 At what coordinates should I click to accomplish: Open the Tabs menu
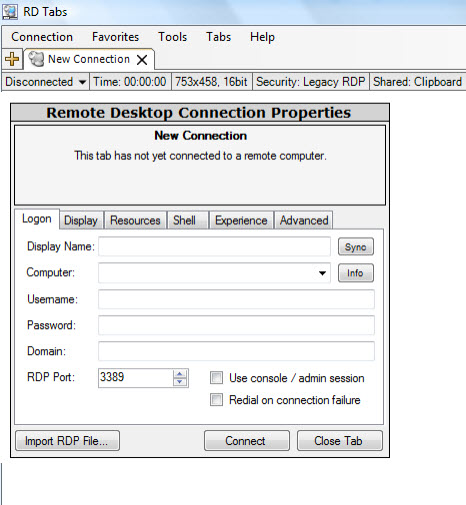(x=218, y=37)
